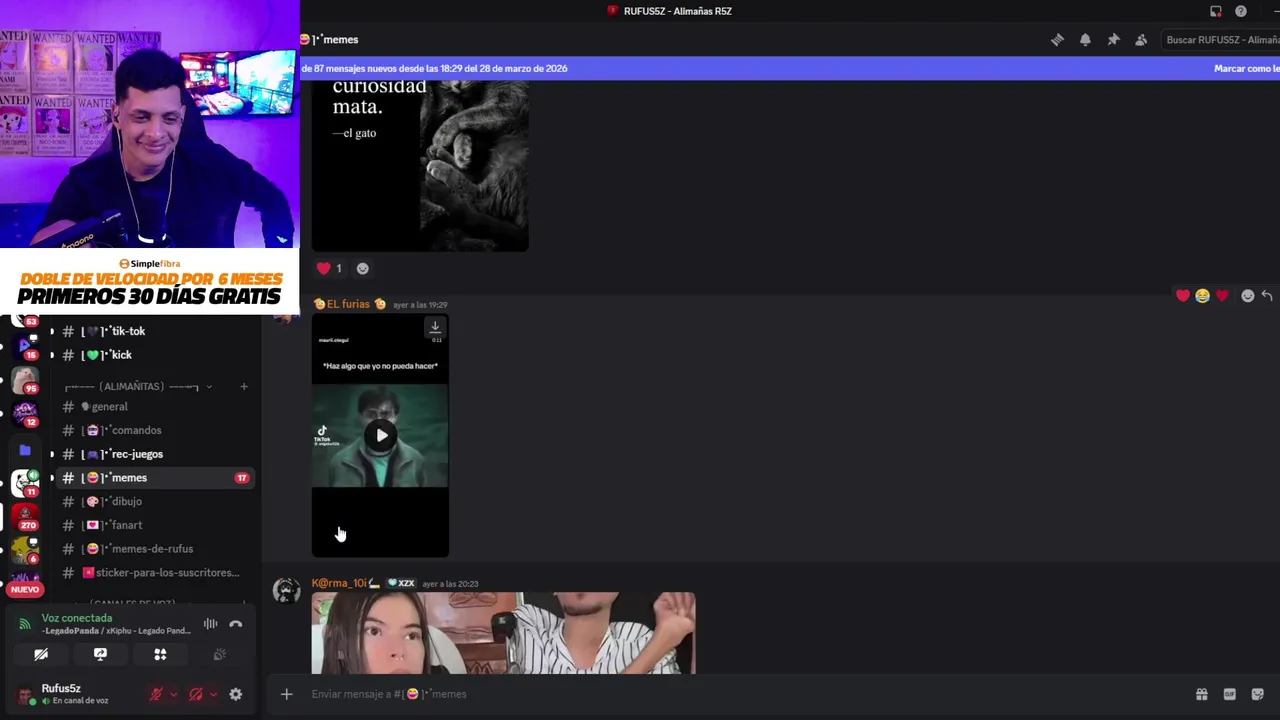Turn on camera in voice panel
The height and width of the screenshot is (720, 1280).
tap(41, 654)
